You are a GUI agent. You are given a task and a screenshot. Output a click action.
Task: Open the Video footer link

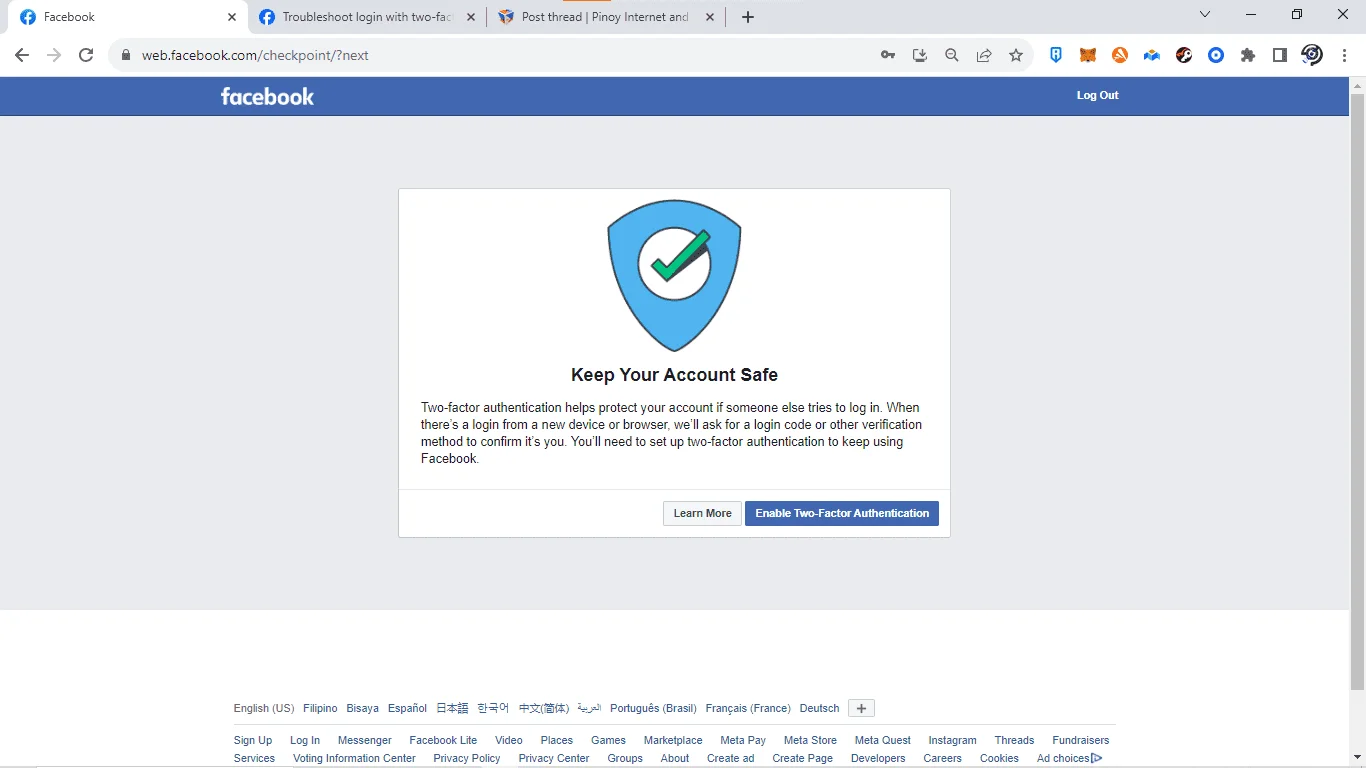tap(509, 740)
